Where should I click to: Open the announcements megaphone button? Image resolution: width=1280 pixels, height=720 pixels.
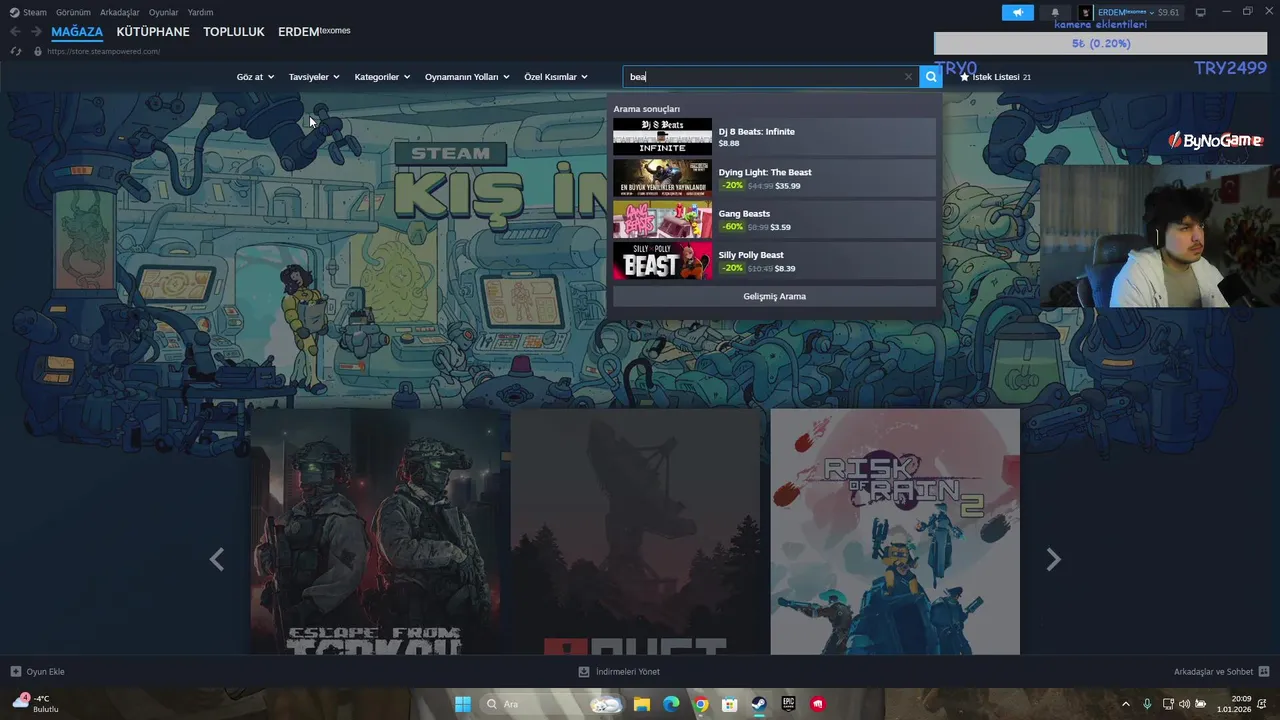(1018, 12)
